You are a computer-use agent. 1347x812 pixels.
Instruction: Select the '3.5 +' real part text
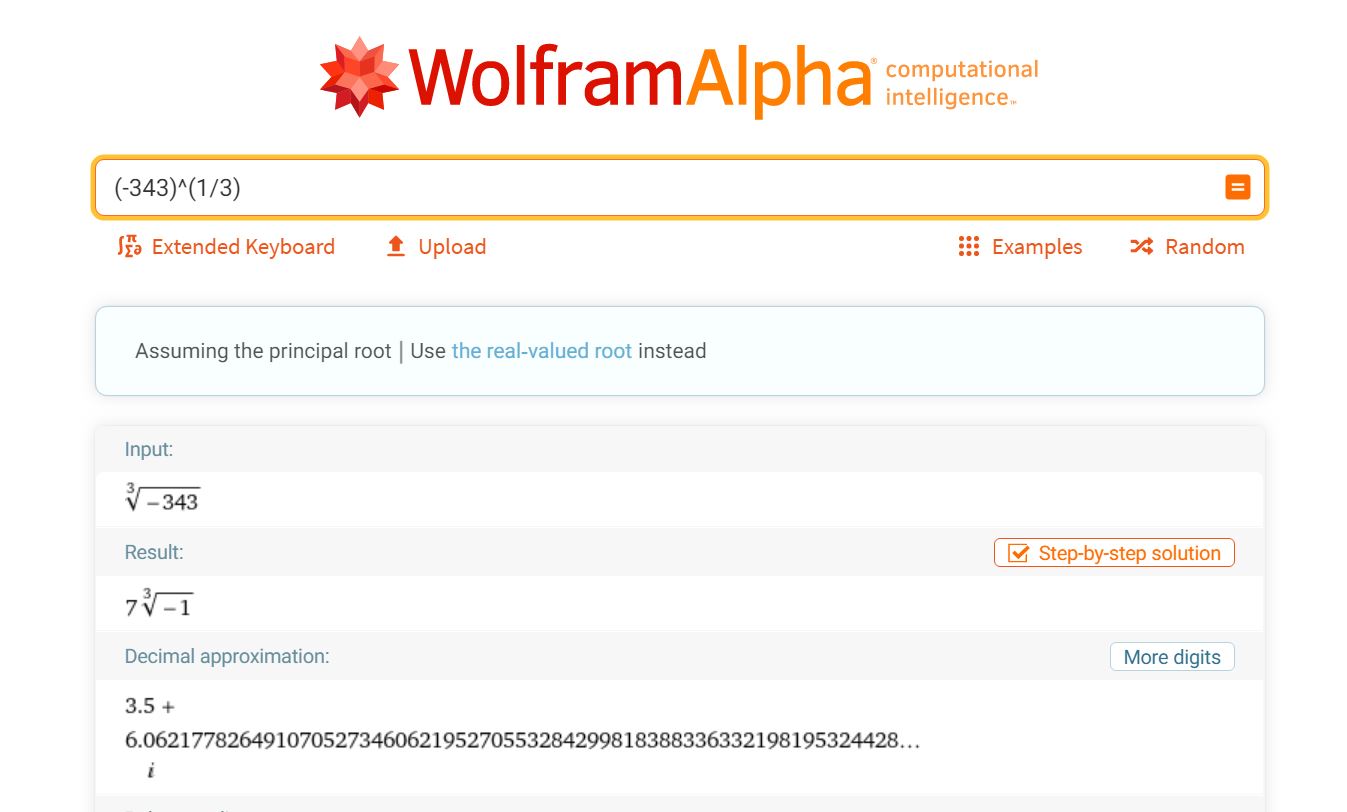[x=150, y=706]
